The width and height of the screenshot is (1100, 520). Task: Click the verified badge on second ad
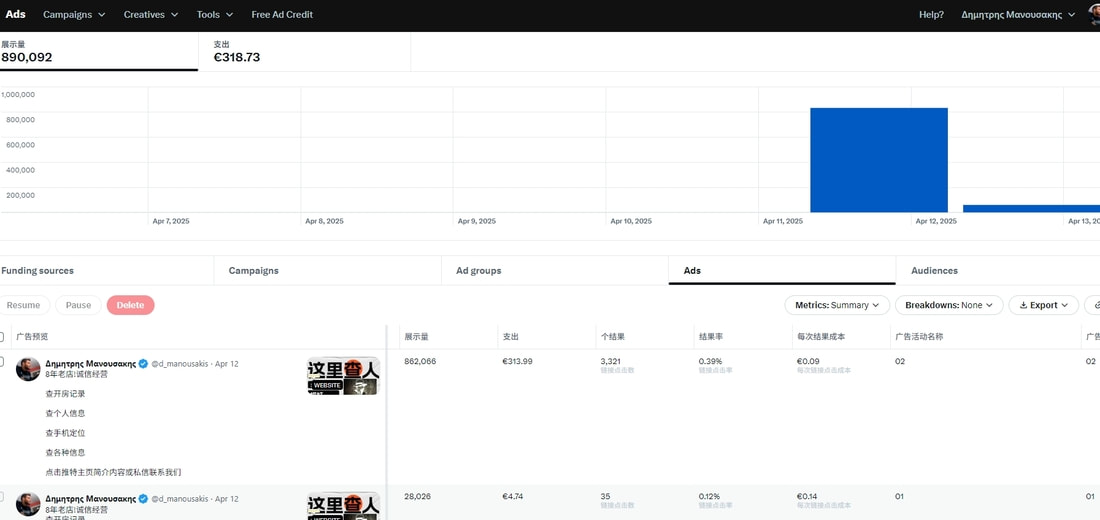(x=143, y=498)
